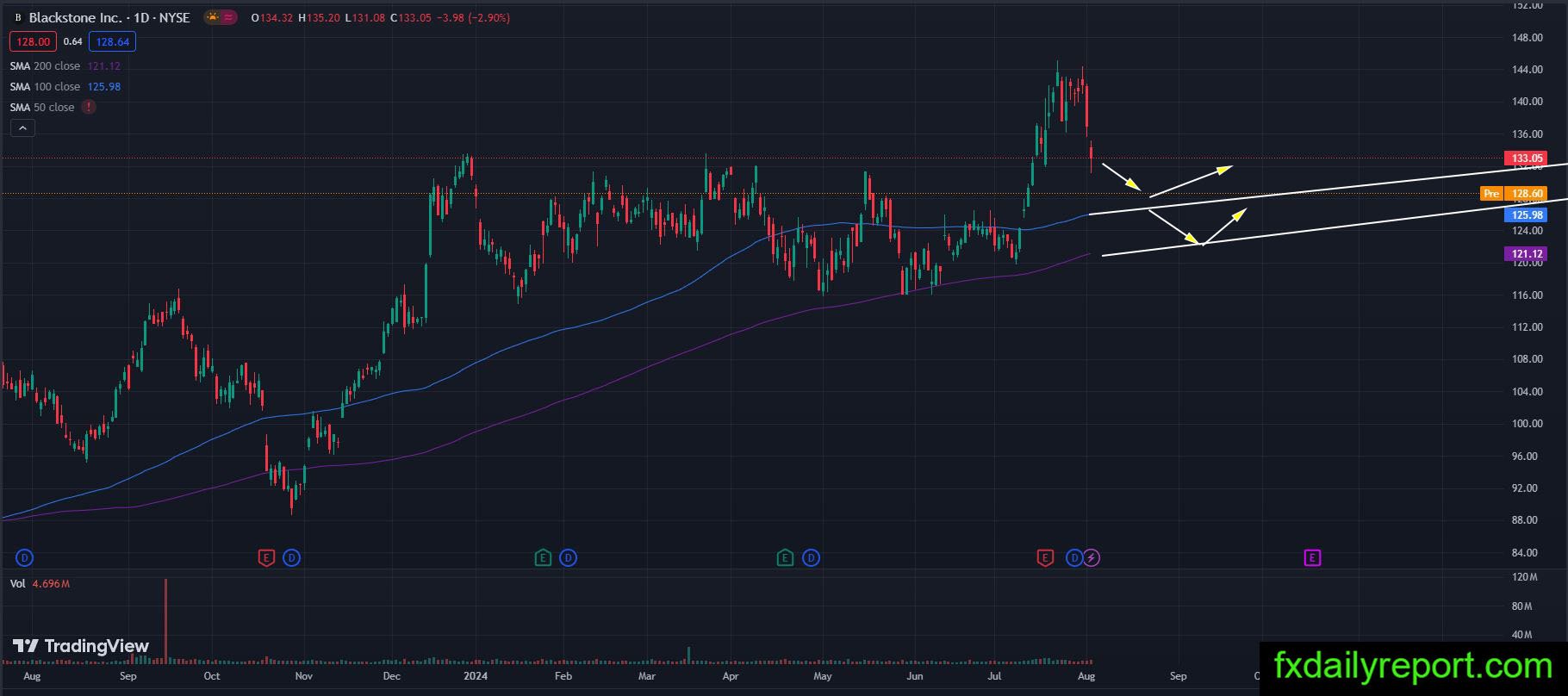Open the red earnings marker from late October 2023
The width and height of the screenshot is (1568, 696).
pos(266,558)
